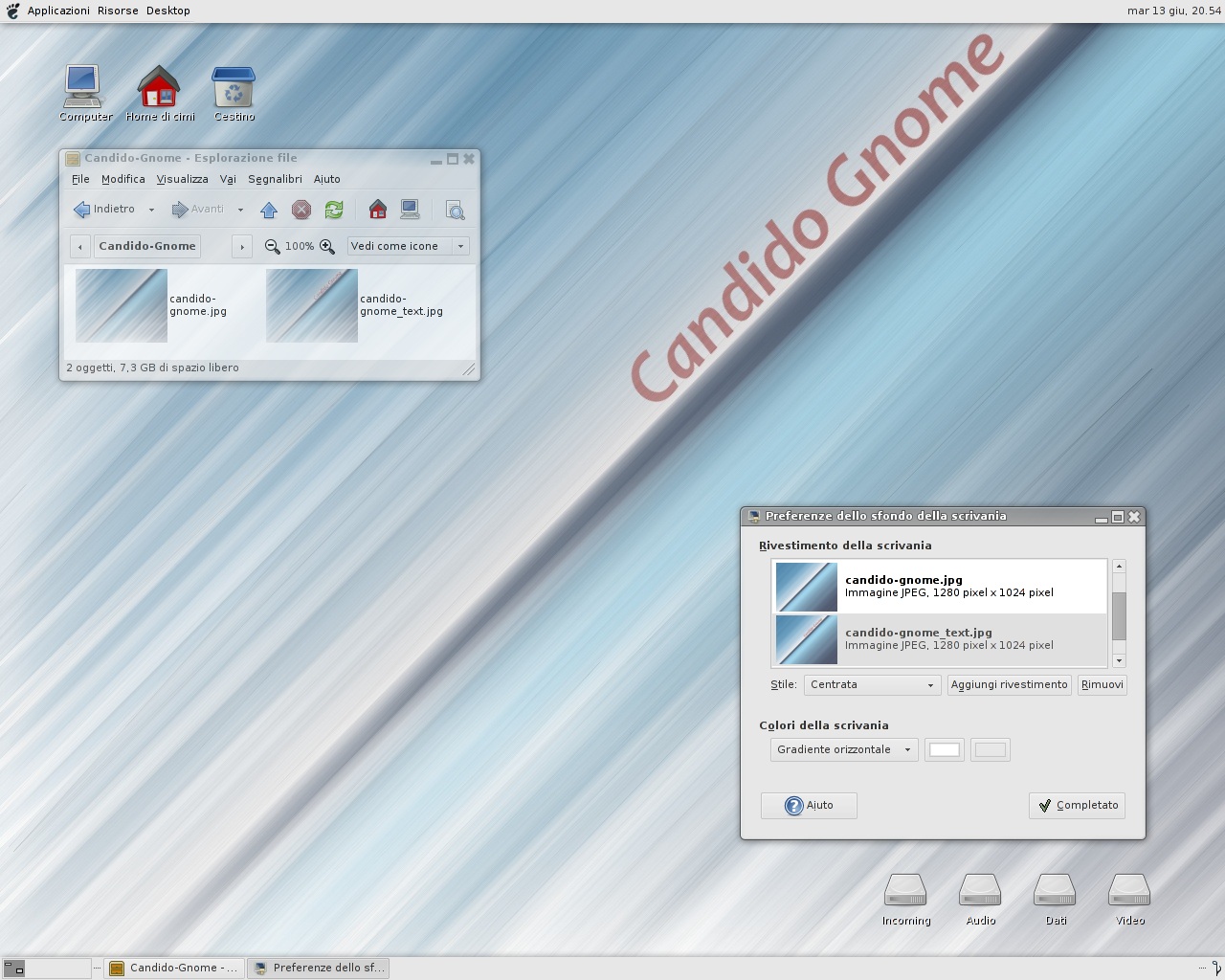Click the GNOME foot icon in the top panel
The height and width of the screenshot is (980, 1225).
coord(12,11)
